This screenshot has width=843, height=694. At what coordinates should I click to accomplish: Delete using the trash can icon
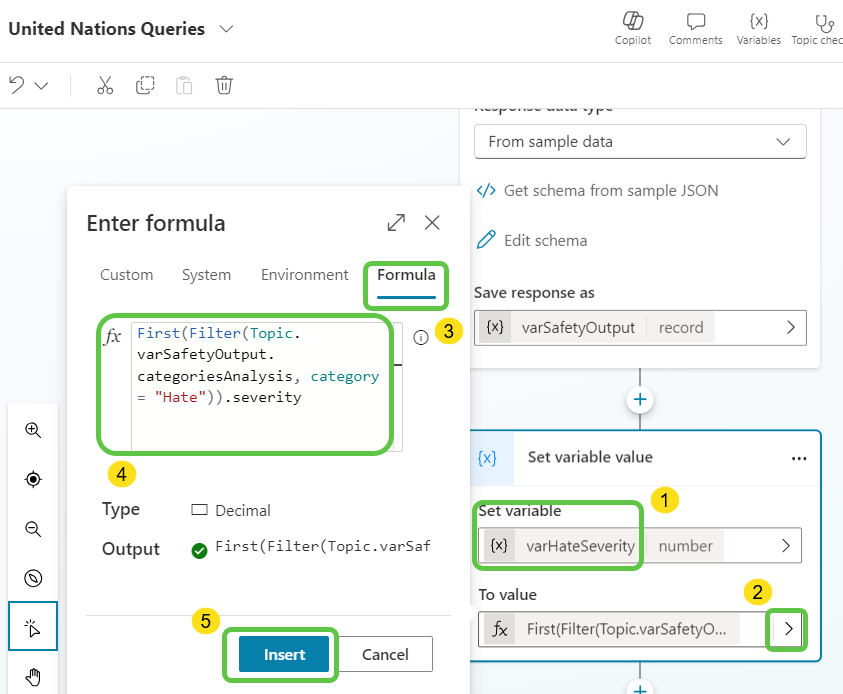tap(224, 85)
